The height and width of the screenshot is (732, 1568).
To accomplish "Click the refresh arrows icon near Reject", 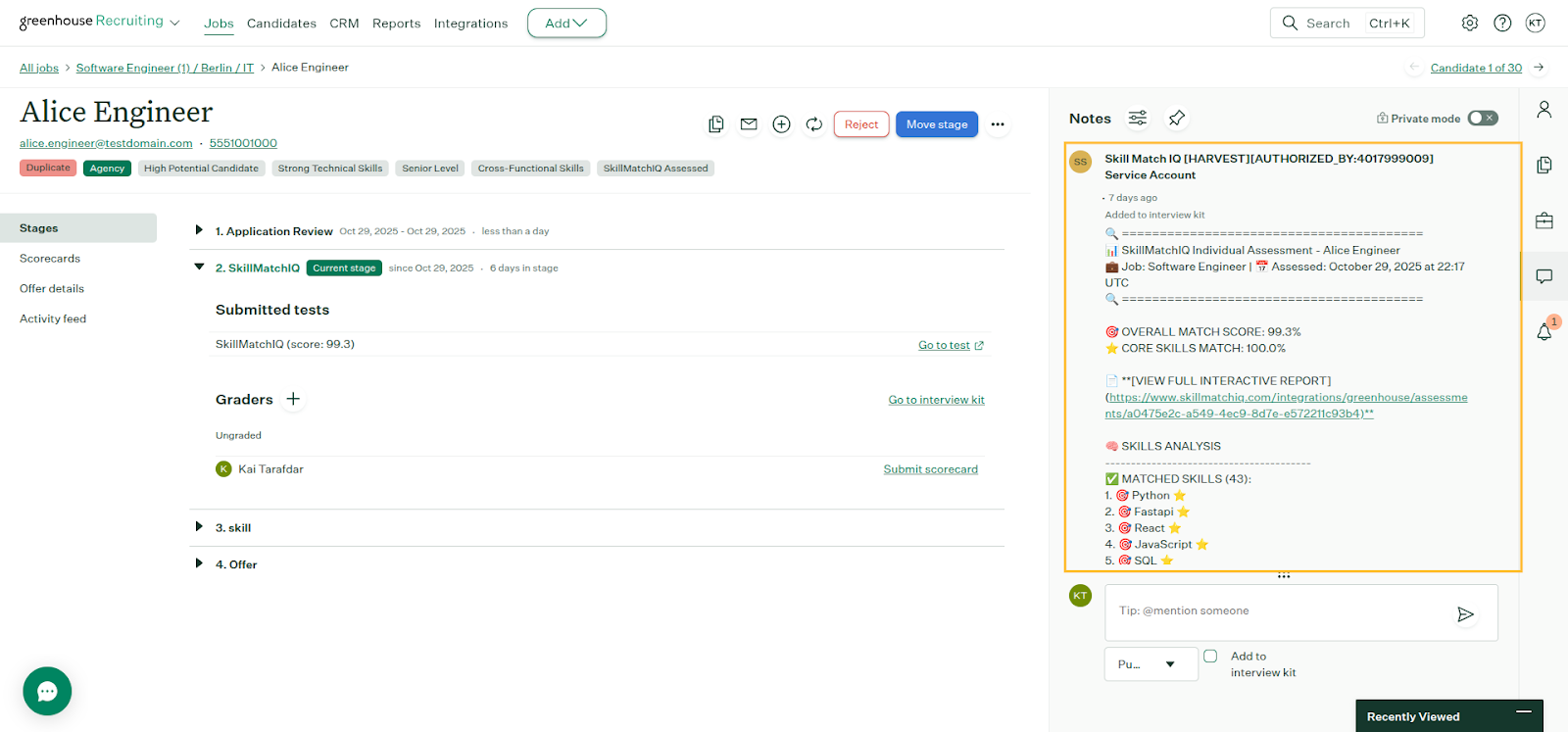I will tap(813, 124).
